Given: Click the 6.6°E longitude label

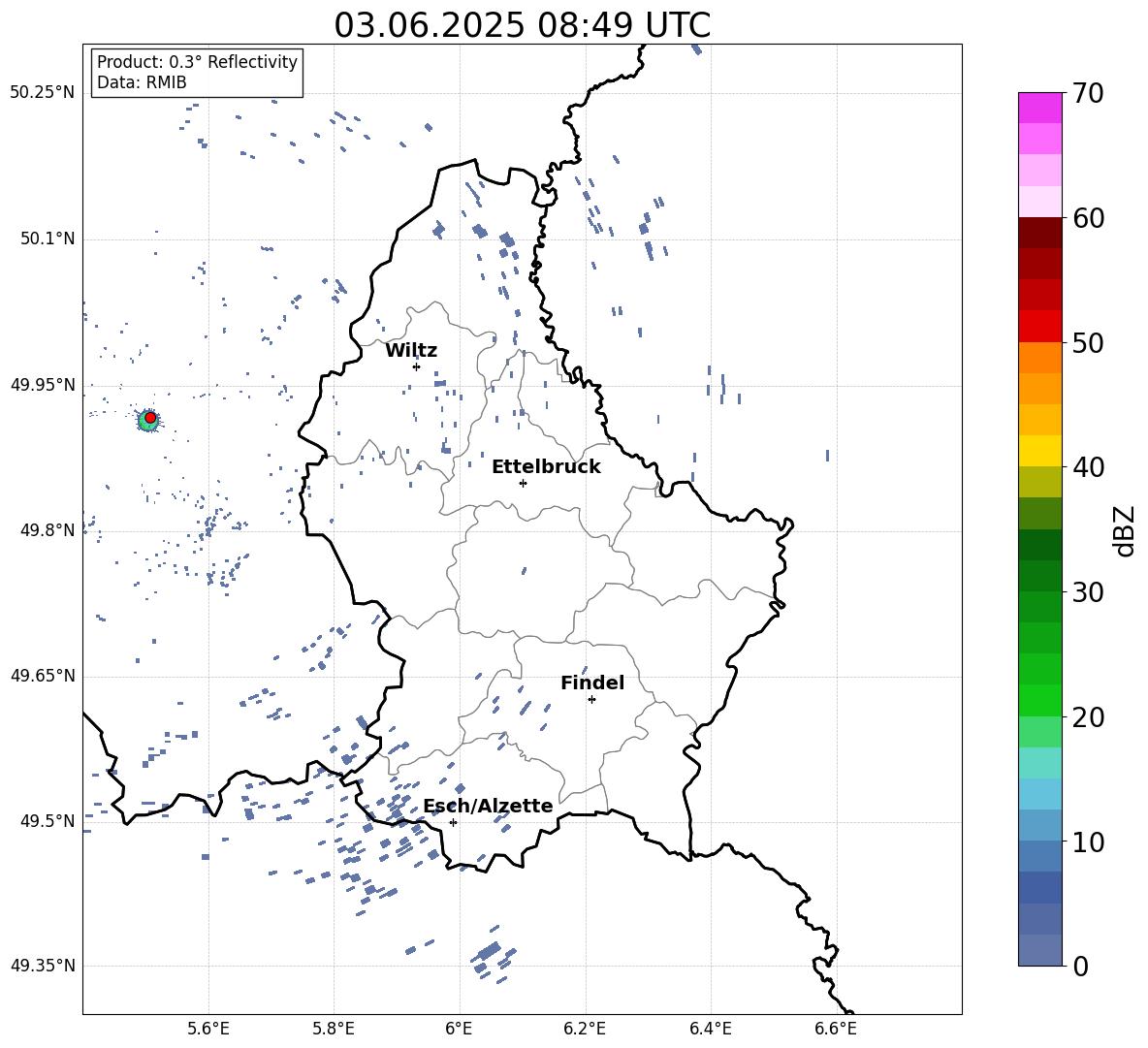Looking at the screenshot, I should [836, 1030].
